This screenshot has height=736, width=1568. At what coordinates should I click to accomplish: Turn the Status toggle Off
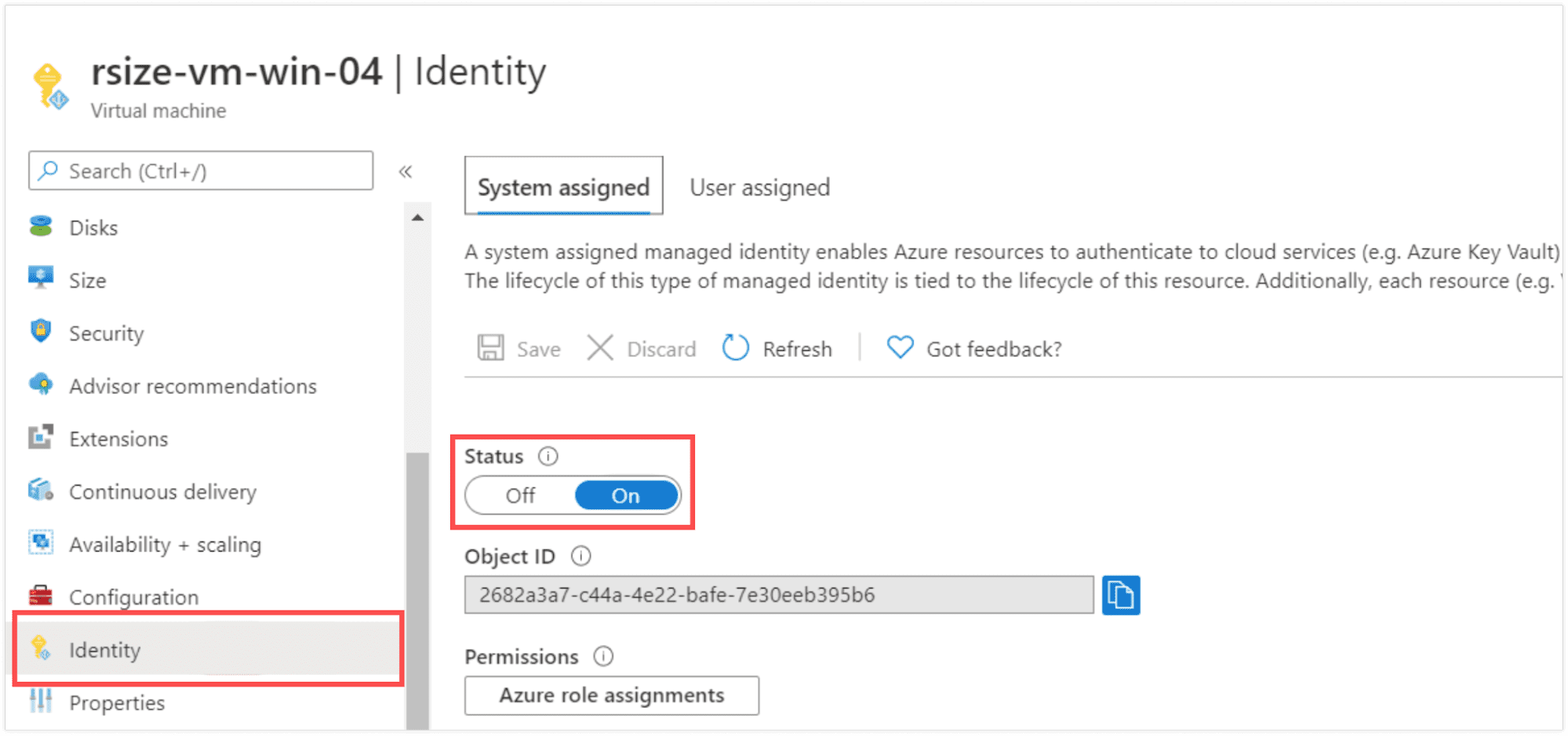(520, 496)
